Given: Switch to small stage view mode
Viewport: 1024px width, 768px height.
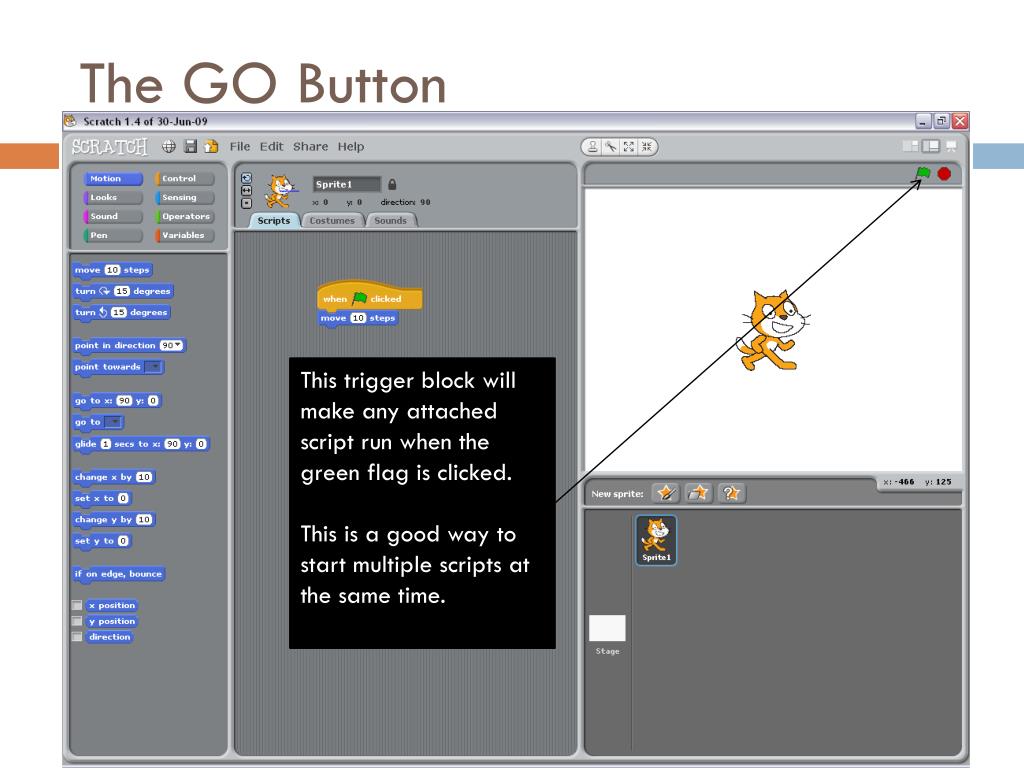Looking at the screenshot, I should coord(910,146).
